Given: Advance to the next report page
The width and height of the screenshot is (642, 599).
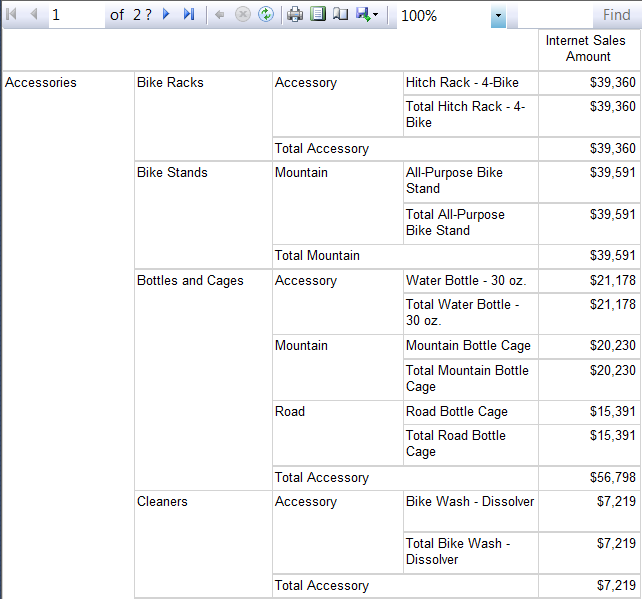Looking at the screenshot, I should pyautogui.click(x=166, y=14).
